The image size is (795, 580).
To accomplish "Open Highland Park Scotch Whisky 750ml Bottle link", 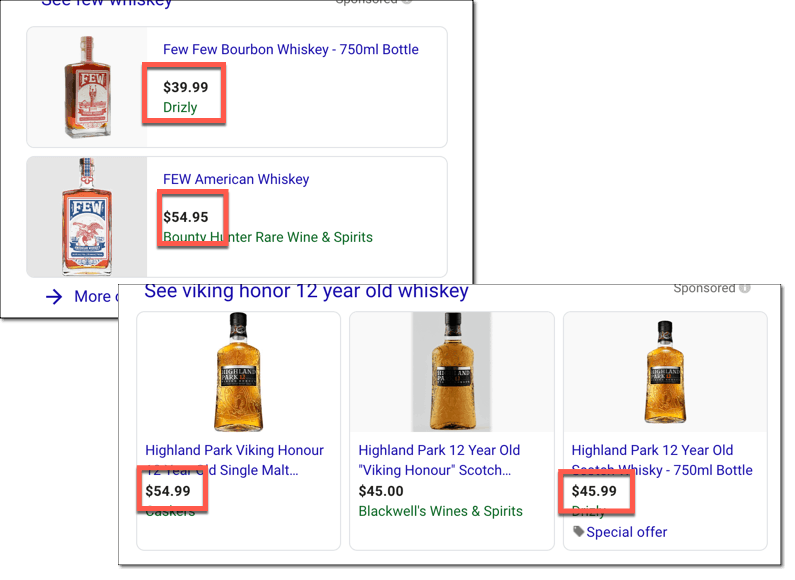I will (x=662, y=460).
